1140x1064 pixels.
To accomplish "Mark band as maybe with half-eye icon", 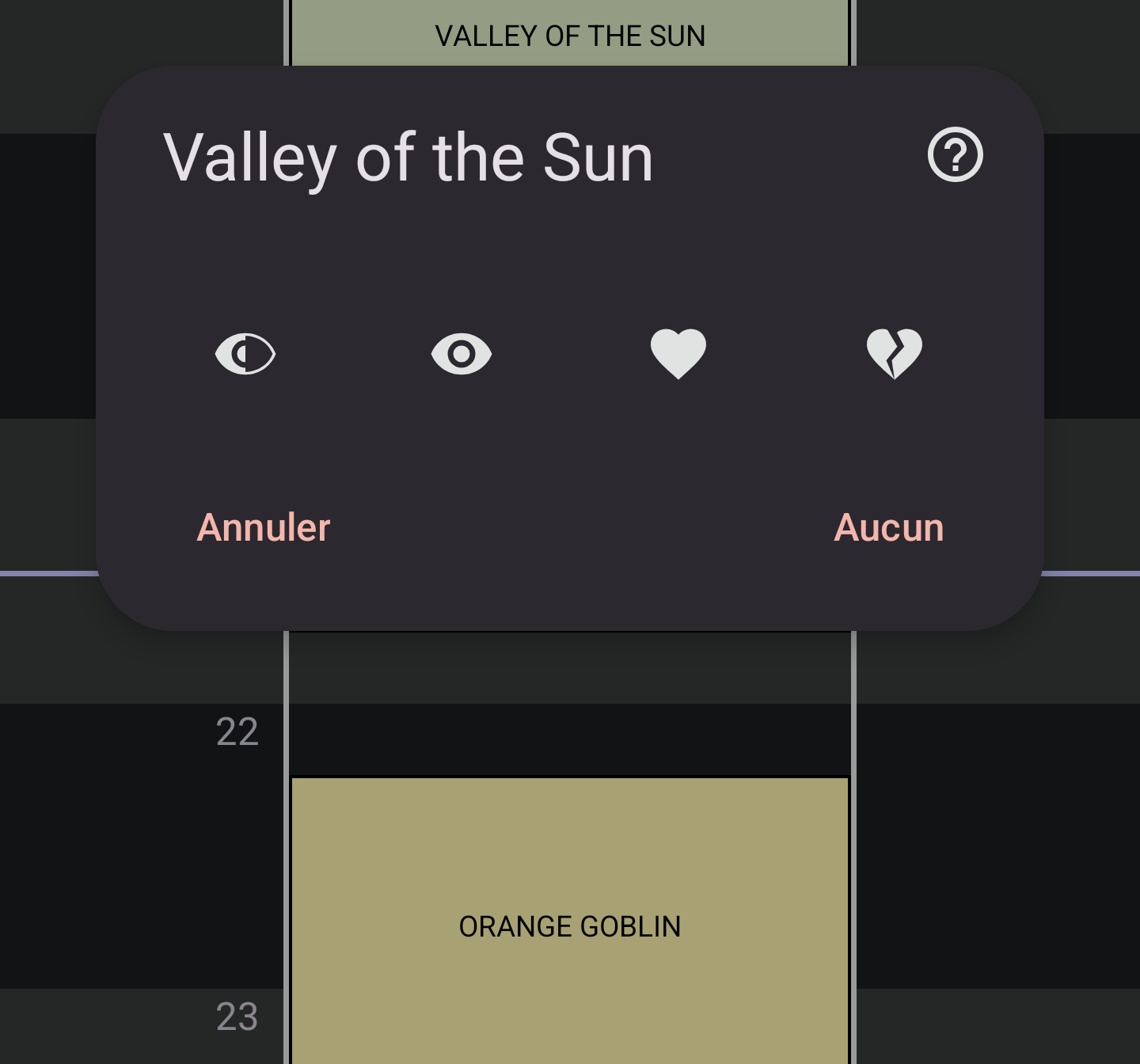I will 245,353.
